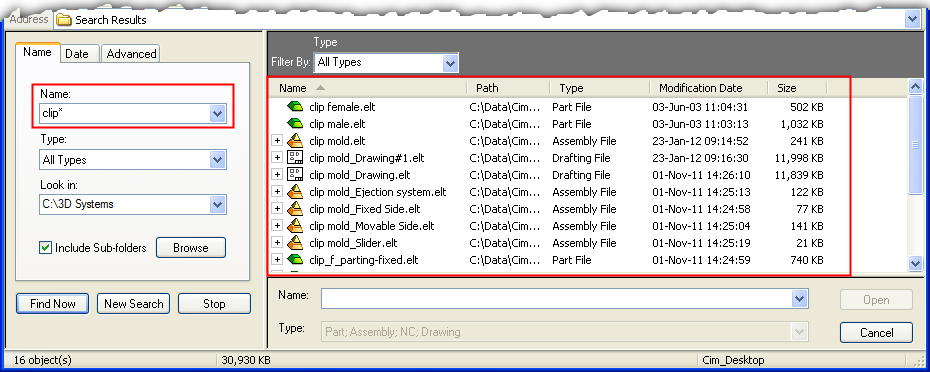
Task: Expand the clip mold_Ejection system.elt row
Action: (276, 192)
